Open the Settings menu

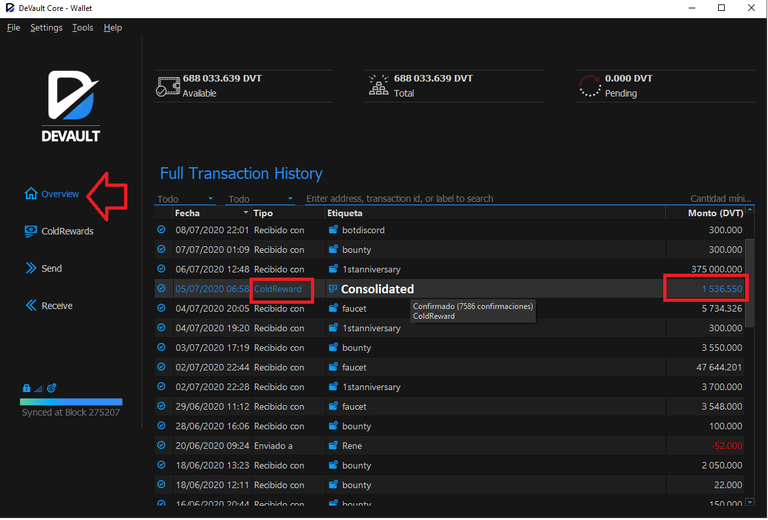tap(46, 28)
